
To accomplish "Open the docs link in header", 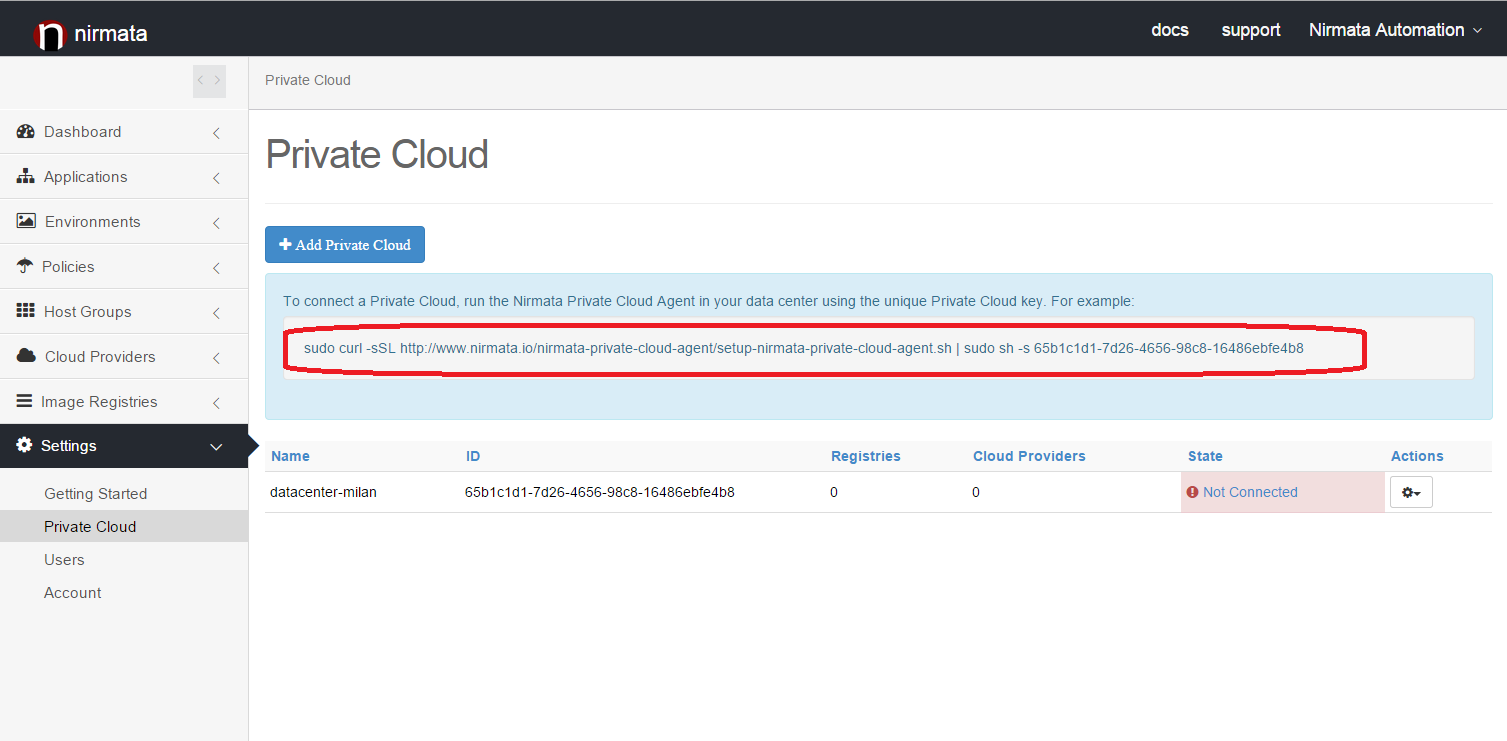I will pyautogui.click(x=1170, y=30).
